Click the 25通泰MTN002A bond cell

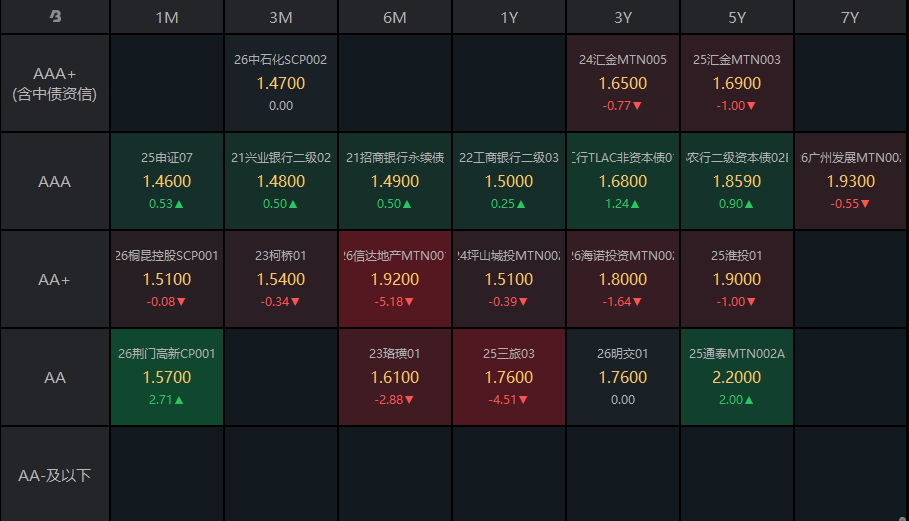736,377
